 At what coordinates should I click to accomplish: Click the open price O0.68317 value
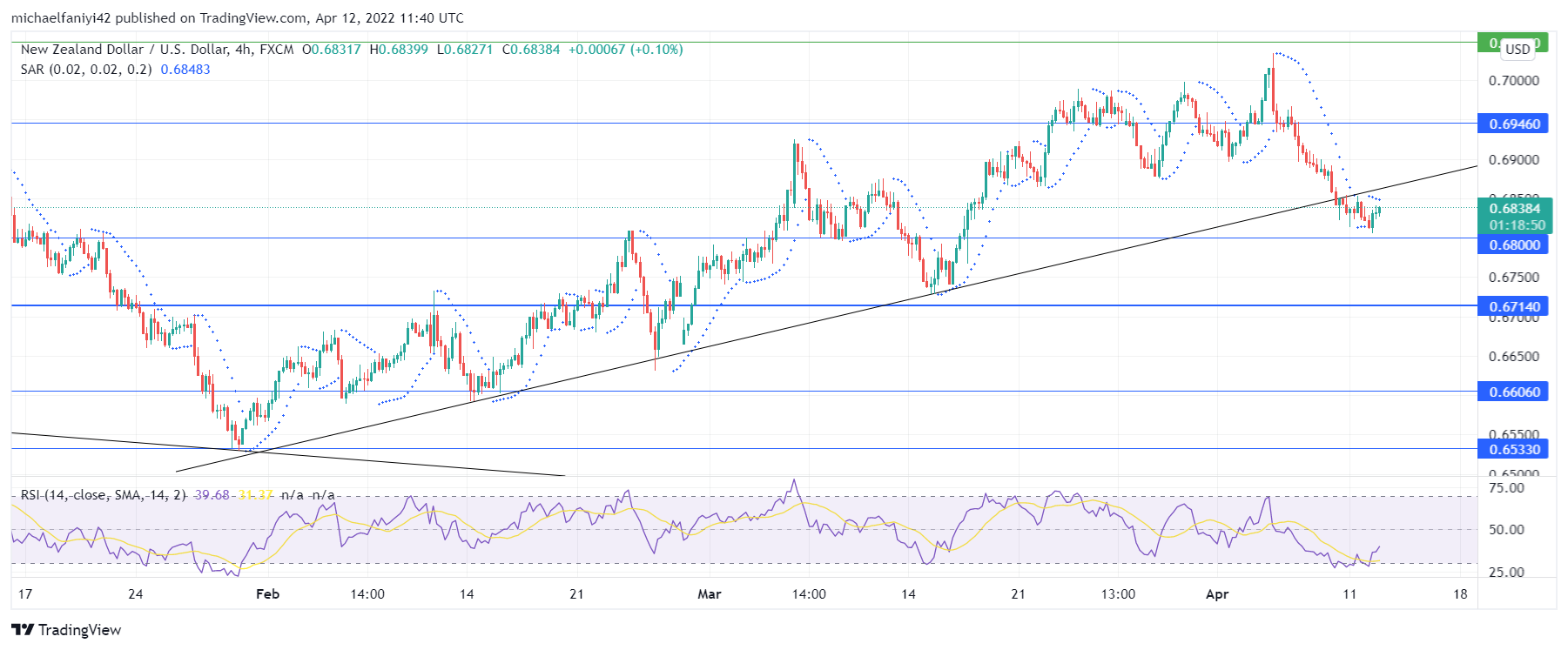point(331,50)
